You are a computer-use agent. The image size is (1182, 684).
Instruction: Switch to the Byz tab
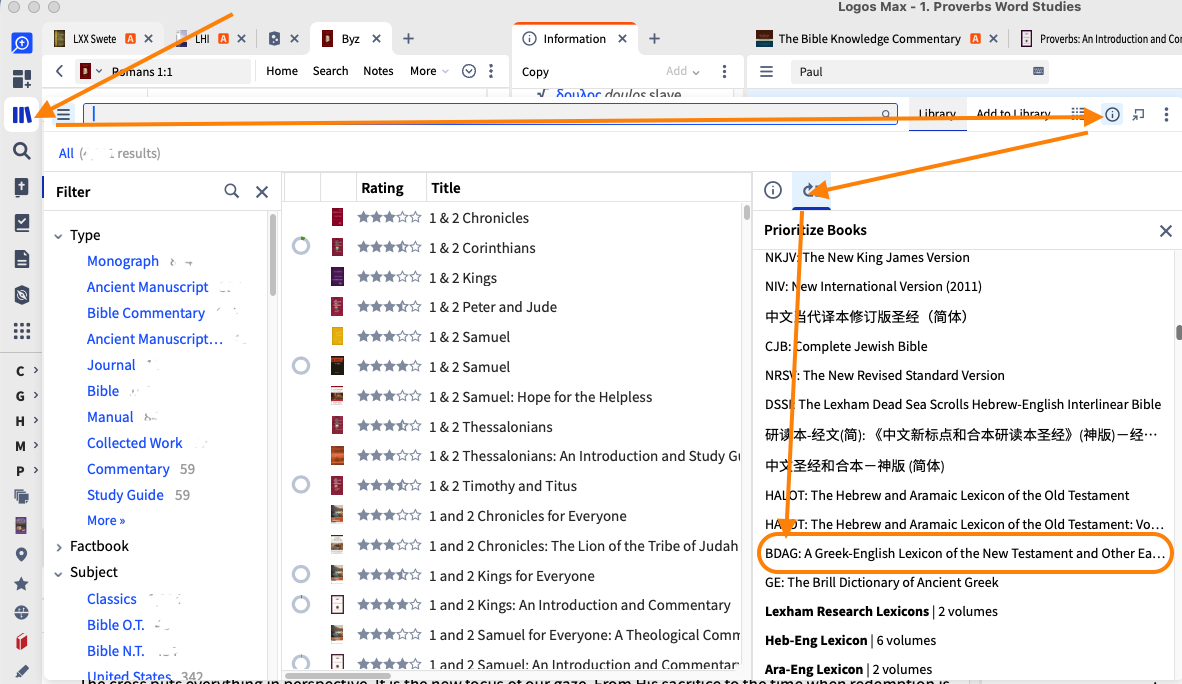pyautogui.click(x=350, y=38)
